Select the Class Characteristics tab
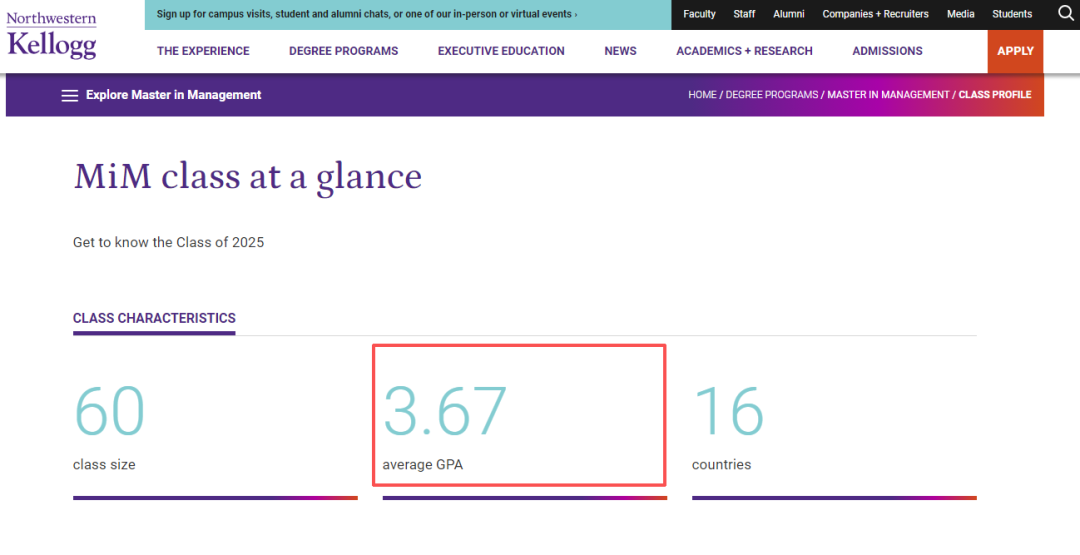 click(x=154, y=318)
